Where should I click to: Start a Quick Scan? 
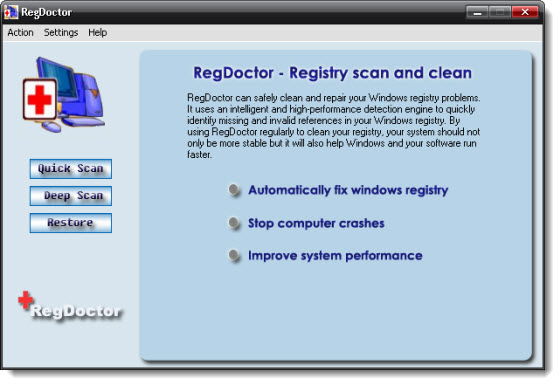coord(71,169)
